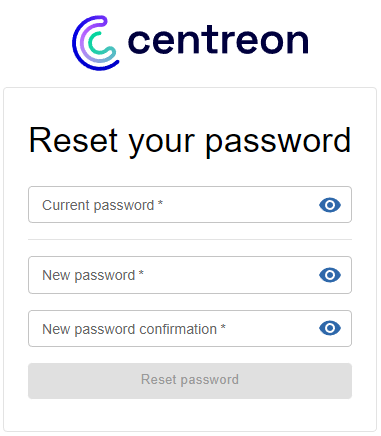Click the divider line under Current password

coord(190,239)
